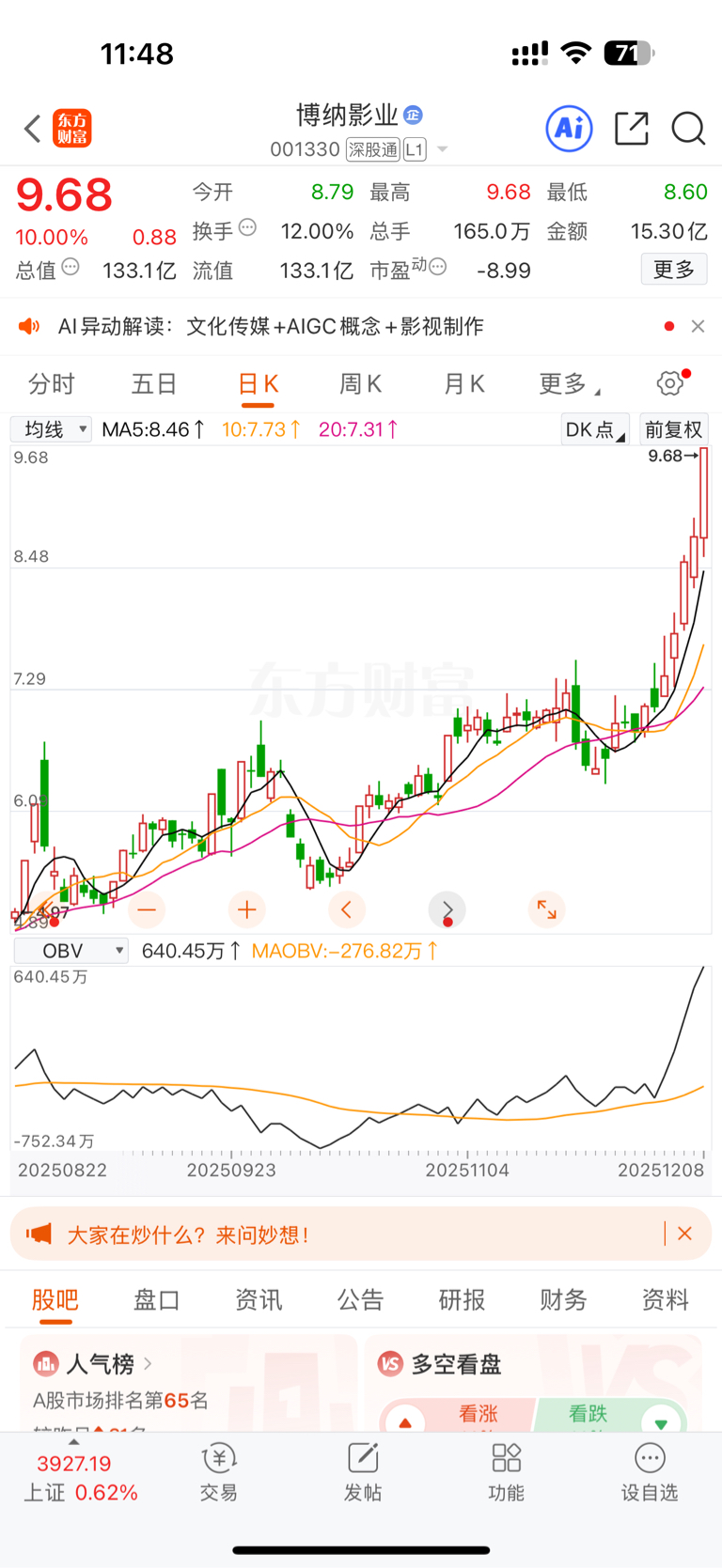
Task: Open 交易 in bottom bar
Action: pos(219,1472)
